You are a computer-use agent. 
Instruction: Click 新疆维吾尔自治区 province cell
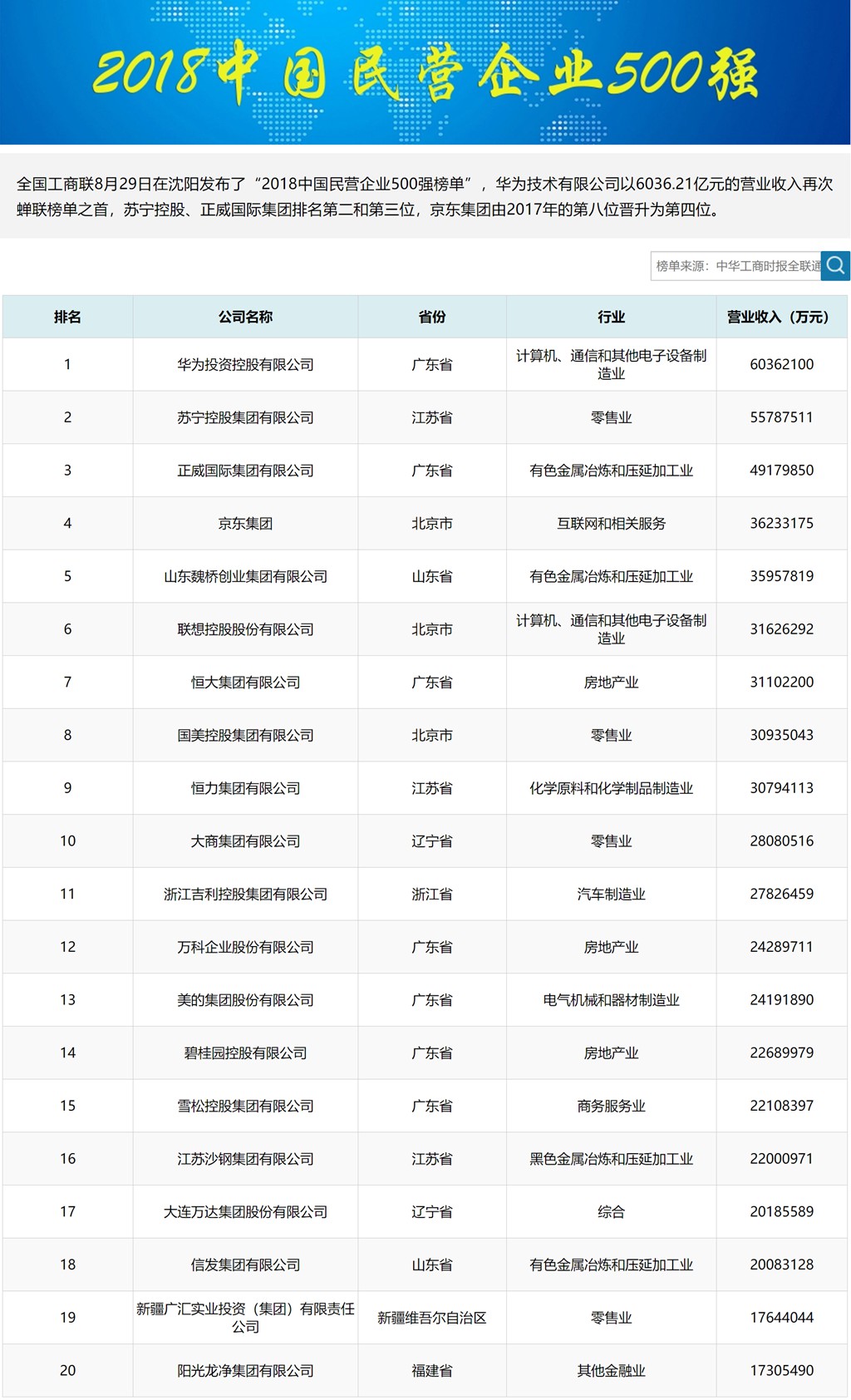pyautogui.click(x=432, y=1318)
